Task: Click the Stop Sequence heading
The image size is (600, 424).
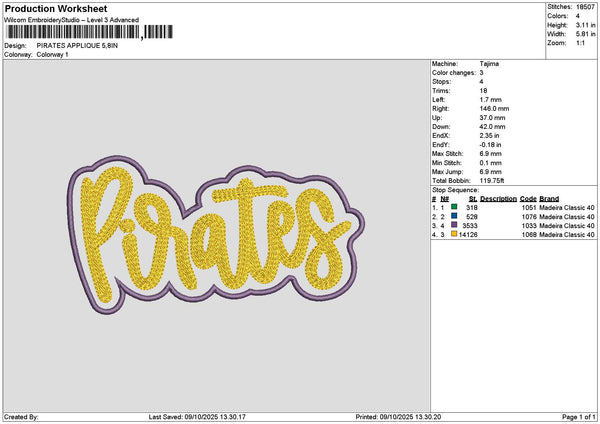Action: point(455,190)
